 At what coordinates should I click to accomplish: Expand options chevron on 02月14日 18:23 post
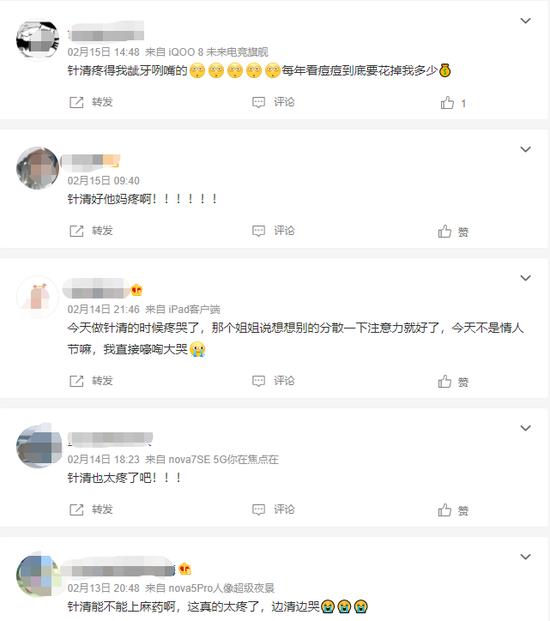525,428
